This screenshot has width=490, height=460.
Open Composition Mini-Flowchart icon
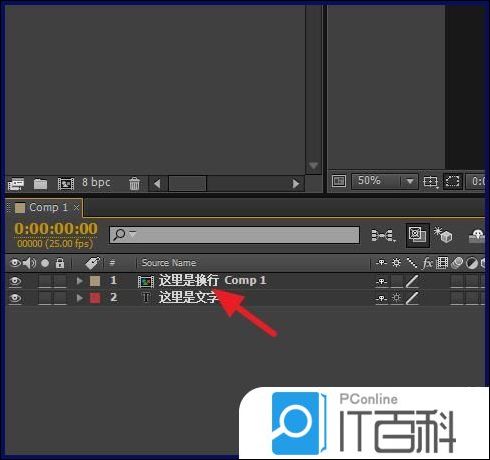[x=383, y=235]
